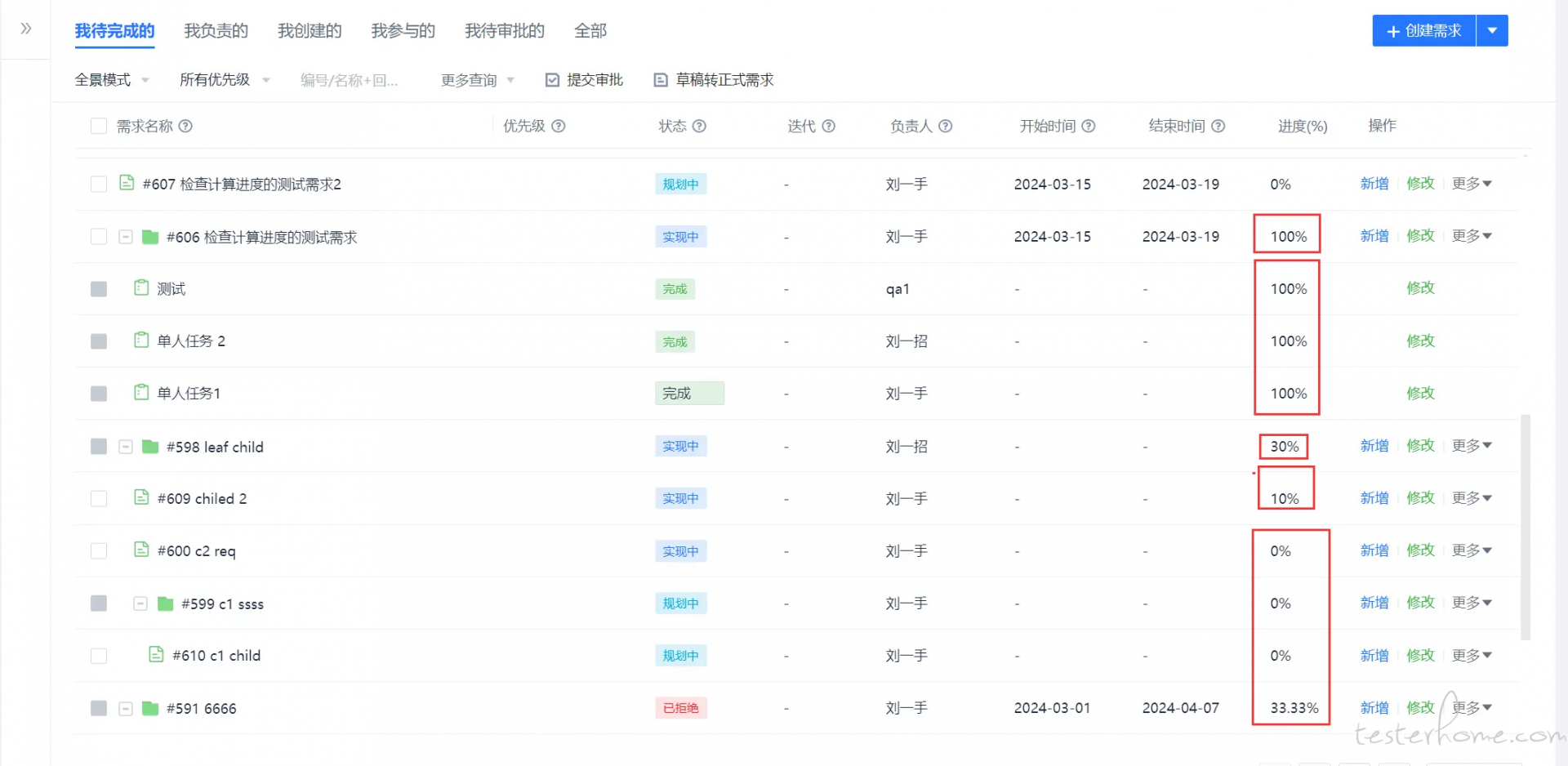Viewport: 1568px width, 766px height.
Task: Open requirement #591 6666 title
Action: 202,708
